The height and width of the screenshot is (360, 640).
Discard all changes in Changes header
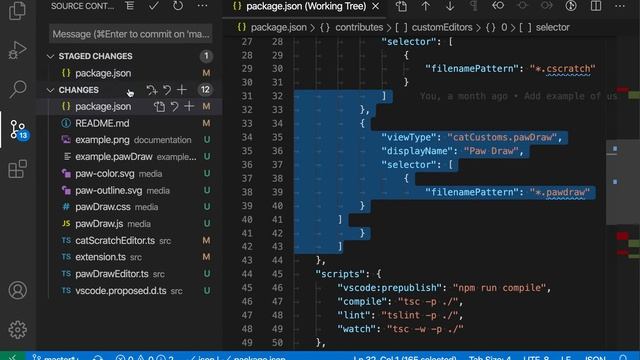(167, 90)
